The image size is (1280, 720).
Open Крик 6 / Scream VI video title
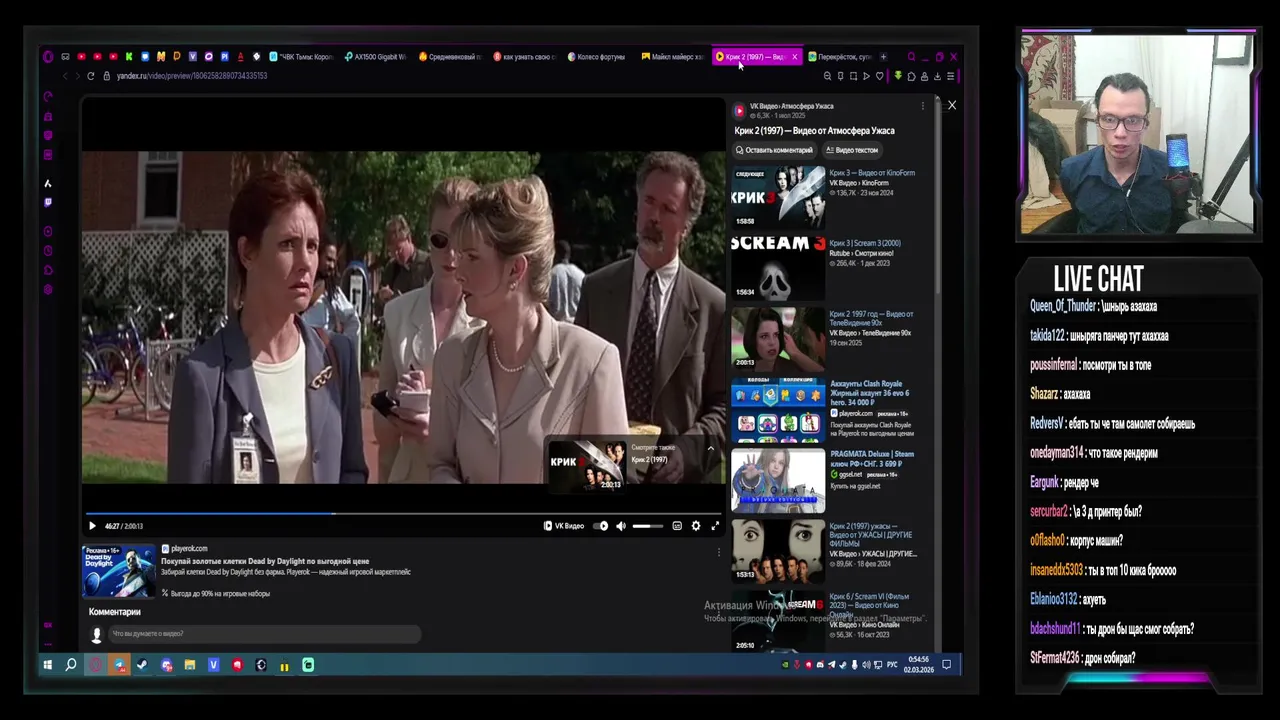click(870, 605)
